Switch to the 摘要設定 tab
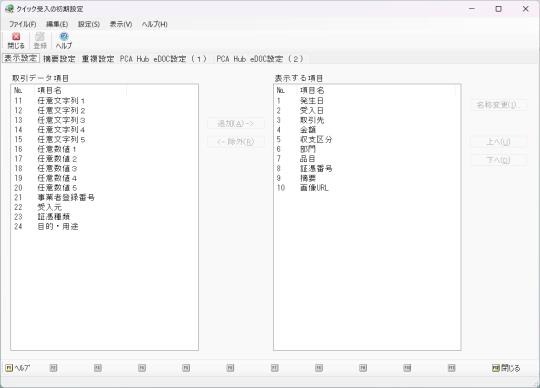Viewport: 540px width, 388px height. point(59,59)
